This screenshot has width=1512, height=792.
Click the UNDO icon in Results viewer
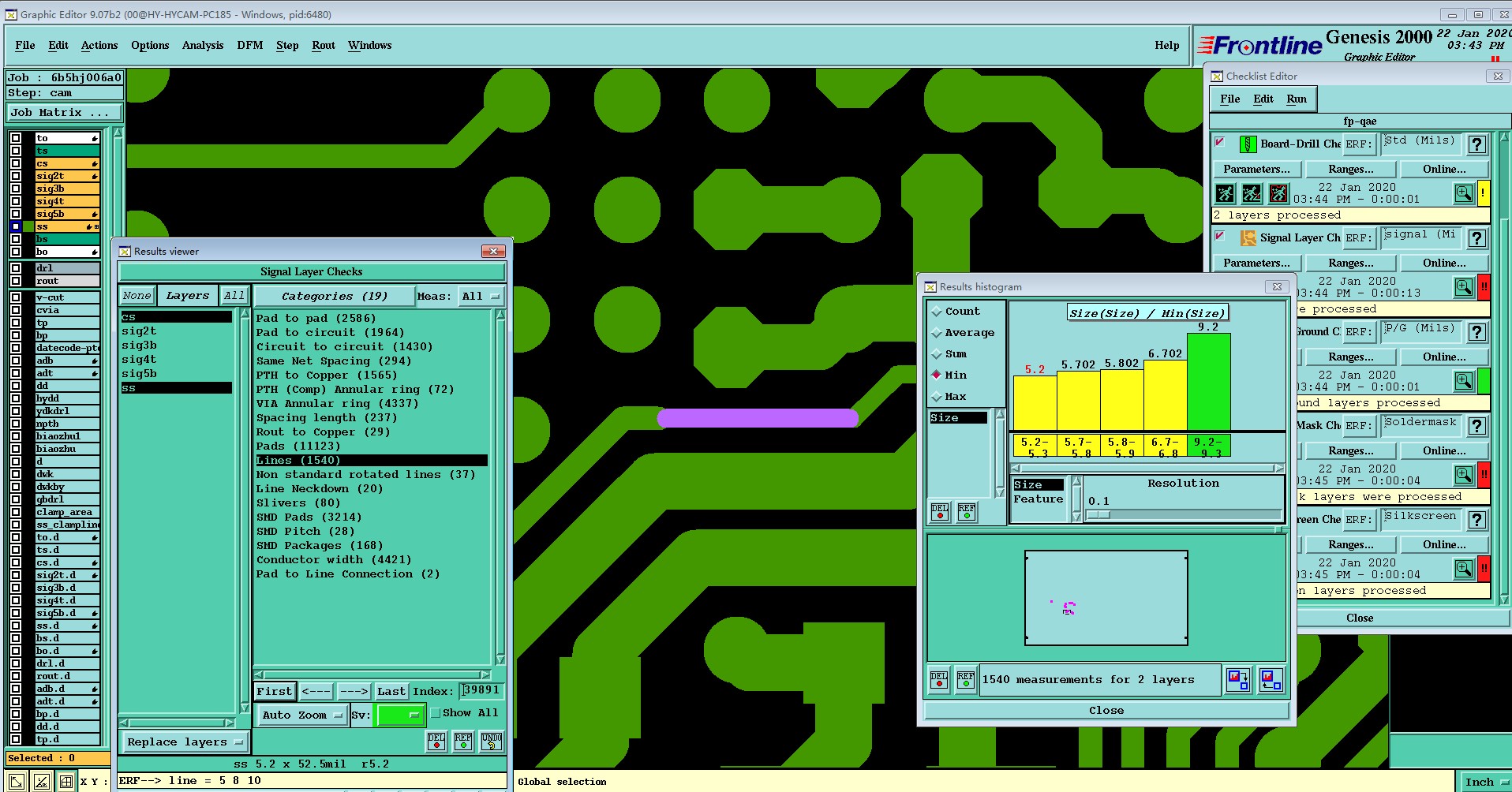pyautogui.click(x=492, y=742)
